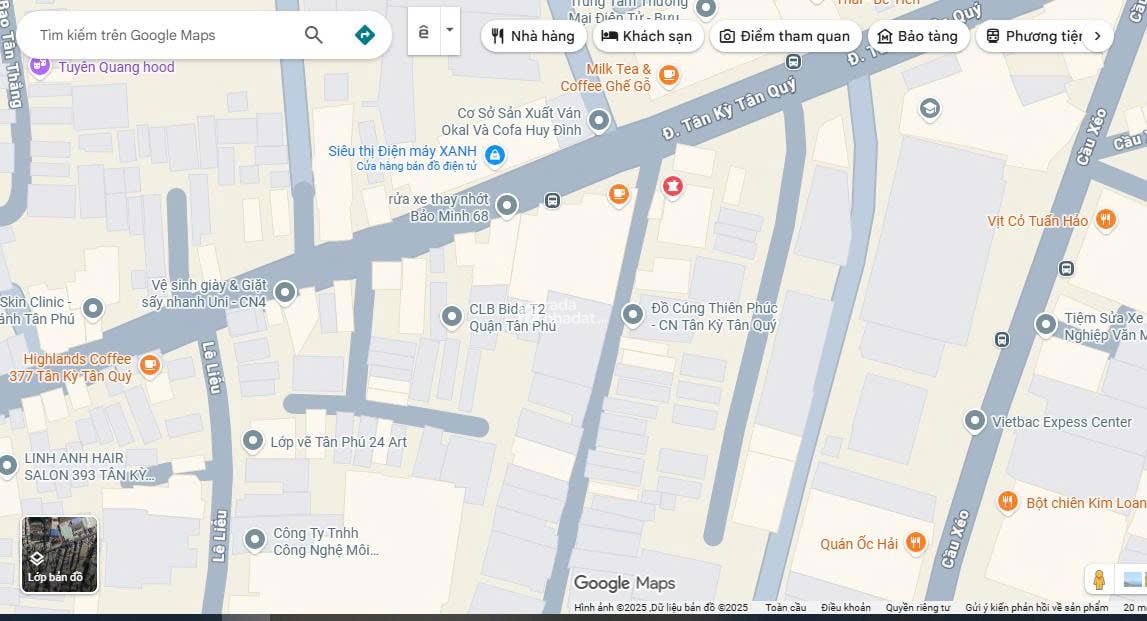1147x621 pixels.
Task: Open the input method dropdown arrow
Action: pyautogui.click(x=449, y=30)
